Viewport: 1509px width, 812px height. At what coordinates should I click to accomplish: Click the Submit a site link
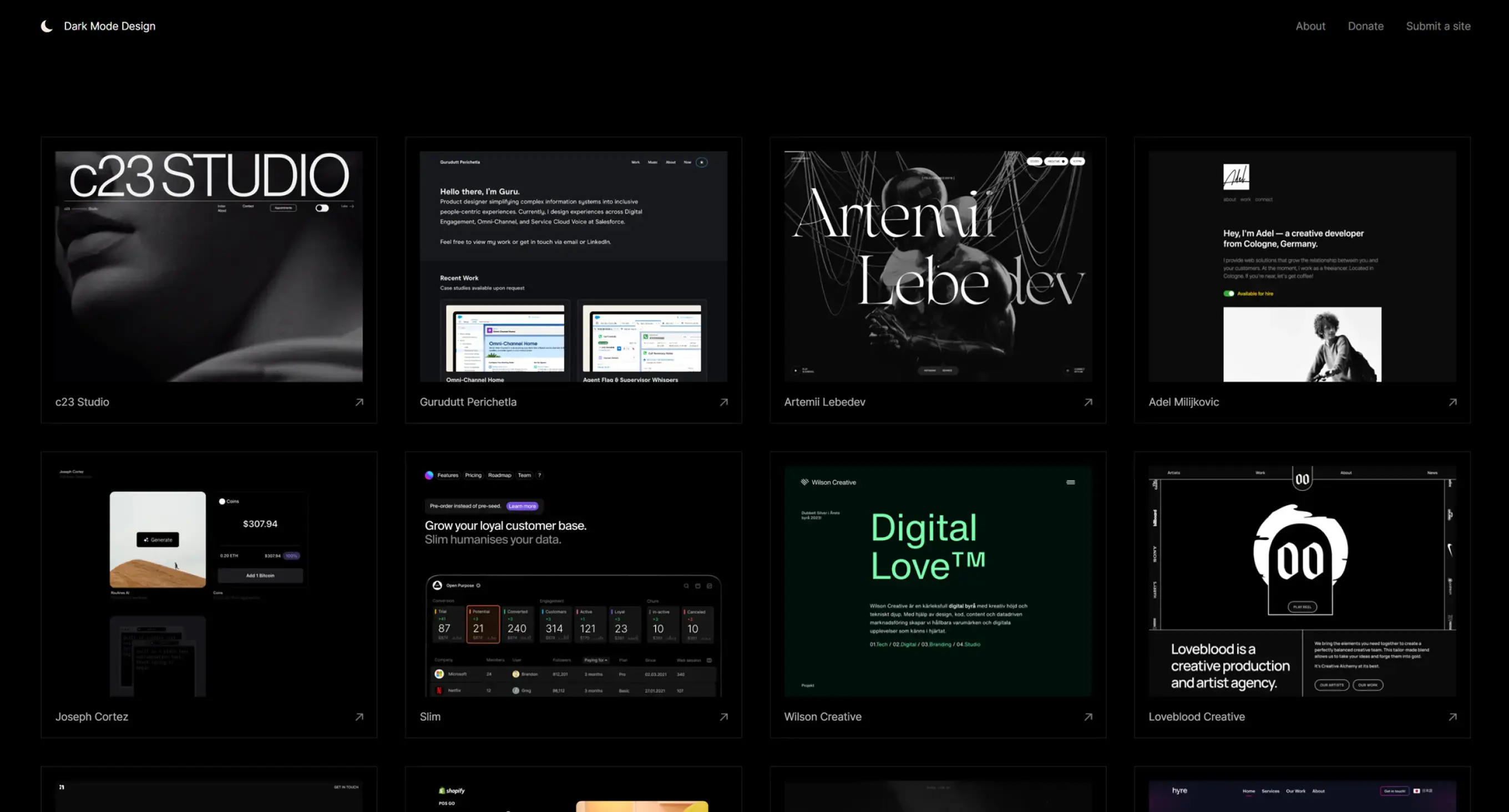(1437, 26)
